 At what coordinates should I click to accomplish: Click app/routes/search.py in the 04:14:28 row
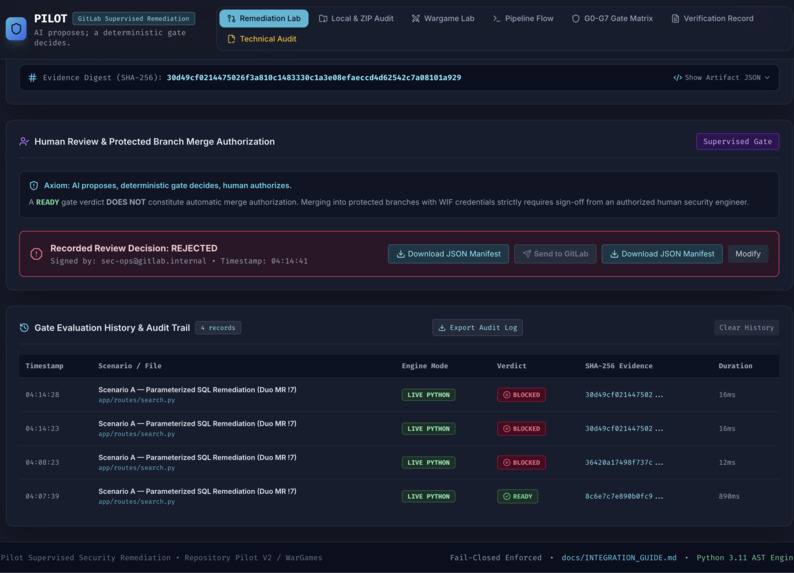(x=137, y=400)
